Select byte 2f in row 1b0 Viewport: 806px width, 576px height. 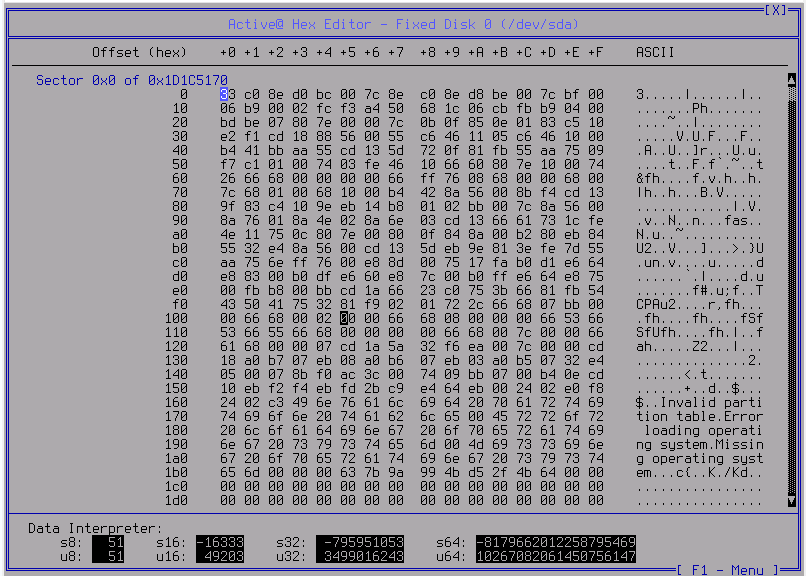[500, 473]
